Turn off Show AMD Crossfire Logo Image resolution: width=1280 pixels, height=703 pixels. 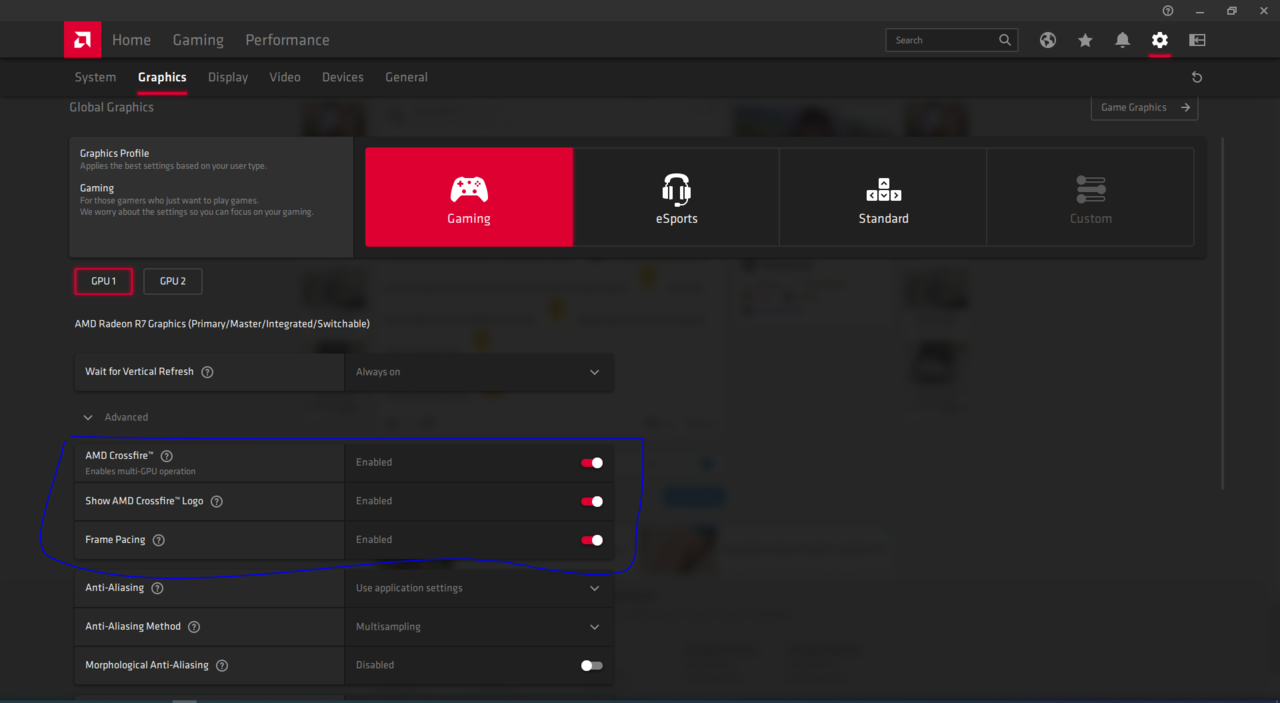pyautogui.click(x=592, y=501)
